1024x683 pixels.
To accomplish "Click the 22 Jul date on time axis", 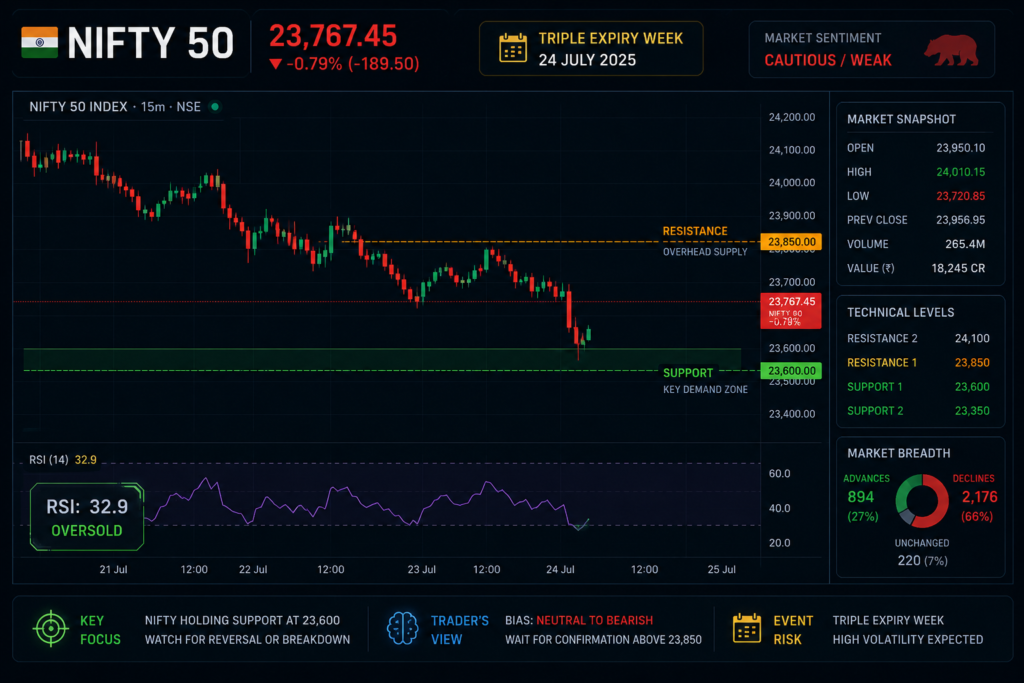I will coord(253,569).
